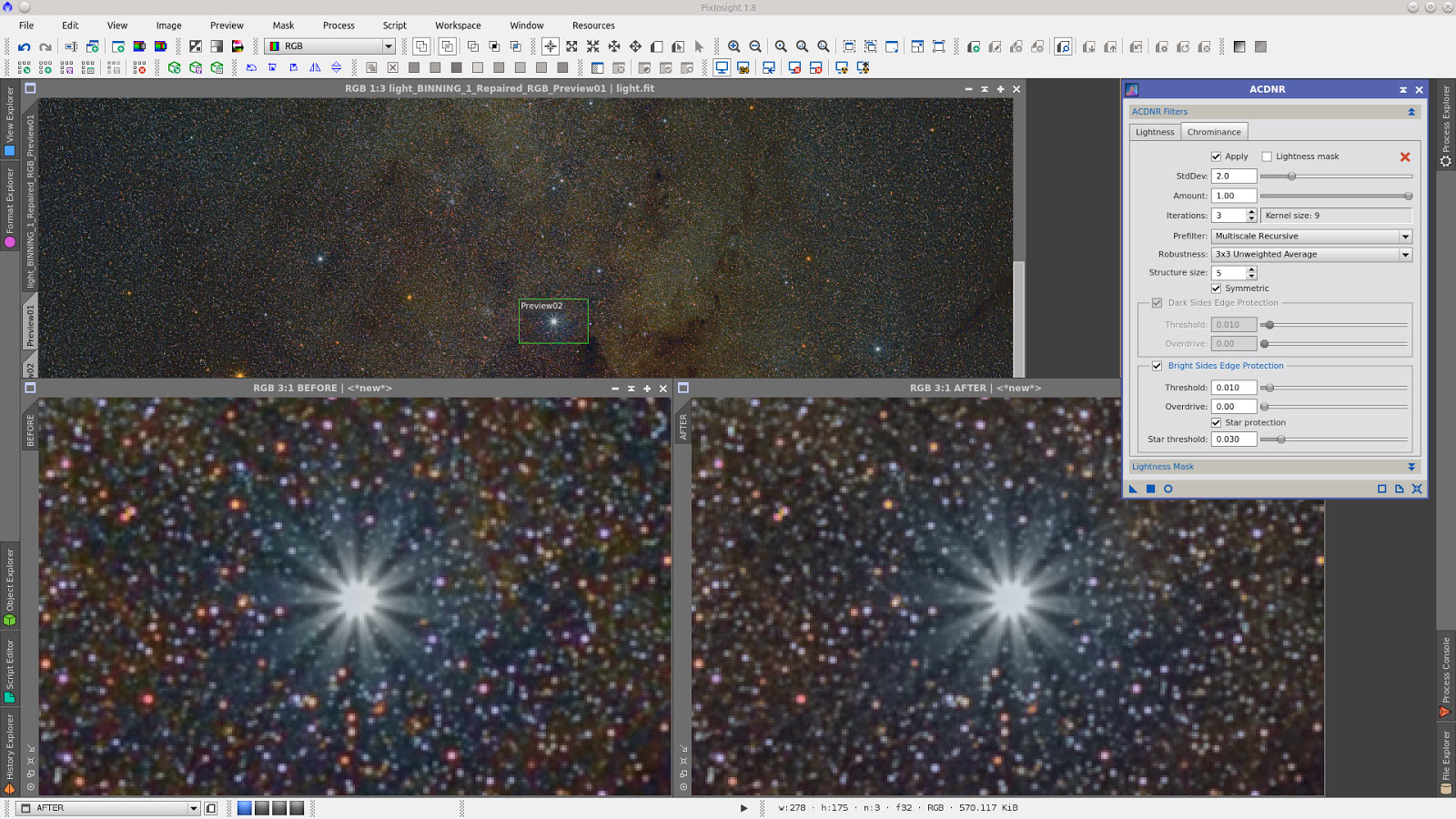Click the ACDNR Reset crossed-arrows icon
The height and width of the screenshot is (819, 1456).
click(1417, 489)
